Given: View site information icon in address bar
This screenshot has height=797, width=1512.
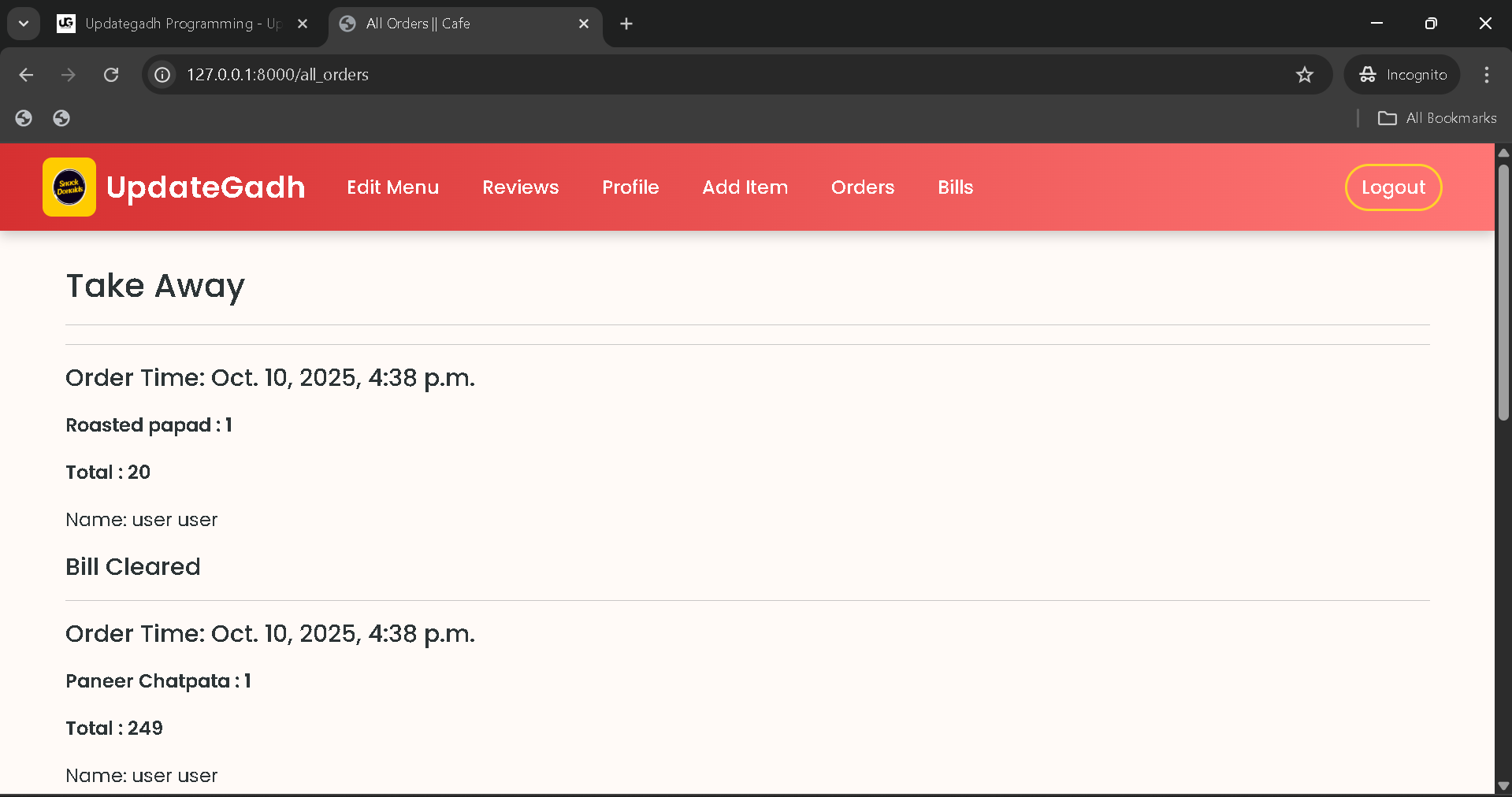Looking at the screenshot, I should point(162,75).
